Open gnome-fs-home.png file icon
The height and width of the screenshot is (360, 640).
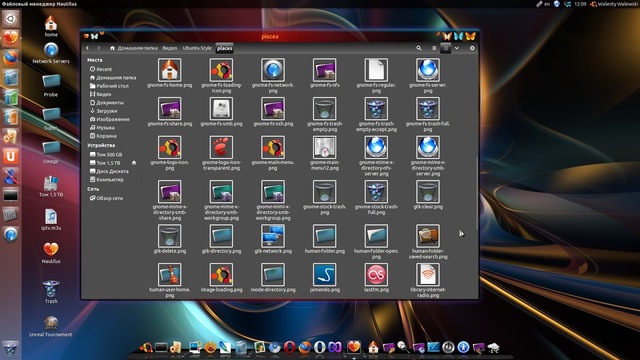click(170, 70)
